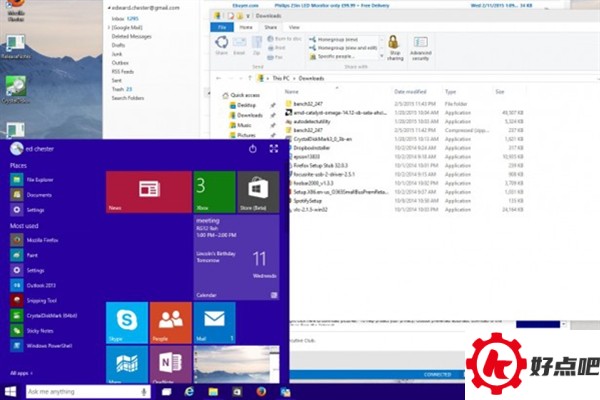Open Search Folders in mail window

tap(127, 98)
